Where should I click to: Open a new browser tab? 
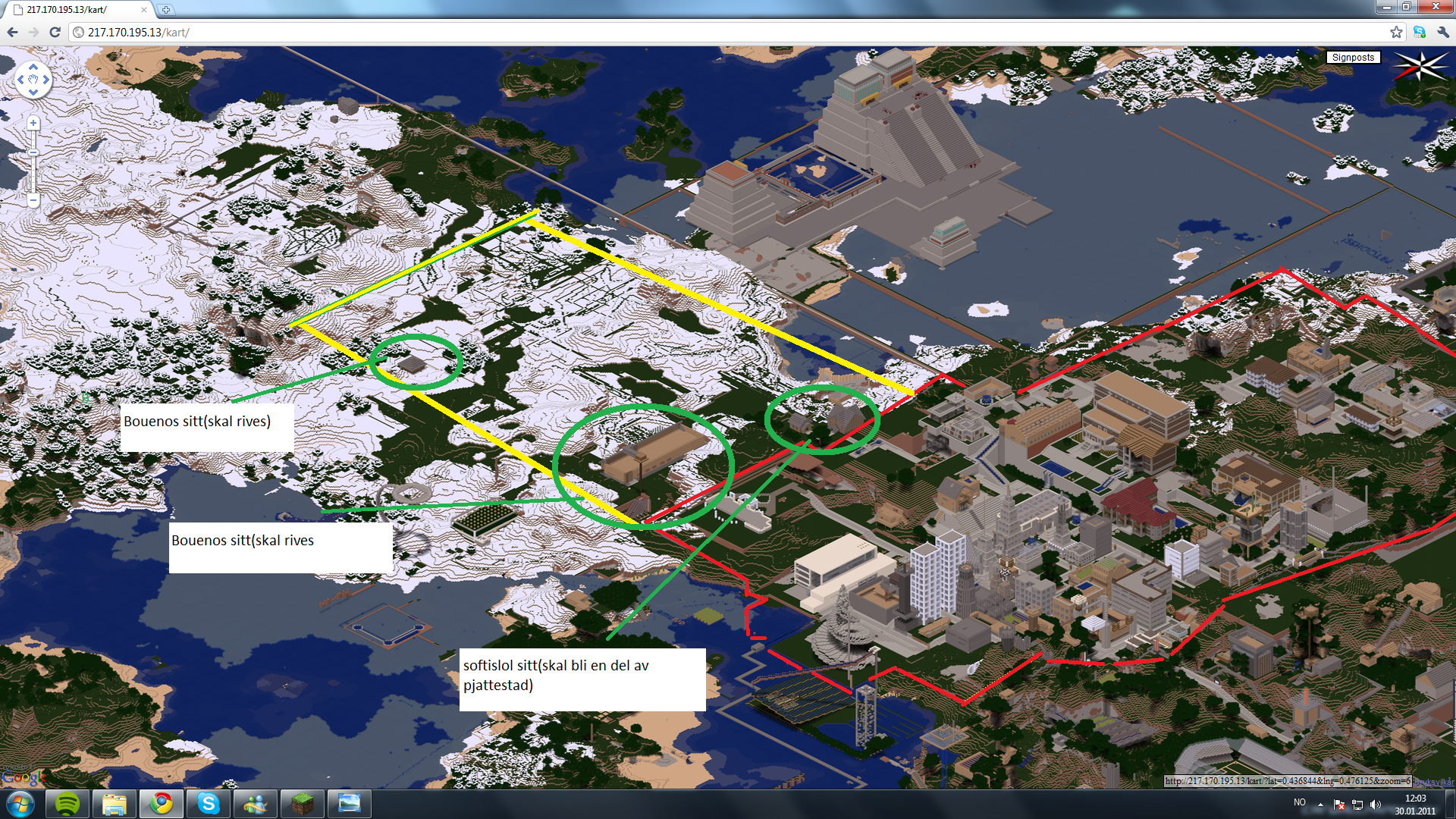click(166, 10)
